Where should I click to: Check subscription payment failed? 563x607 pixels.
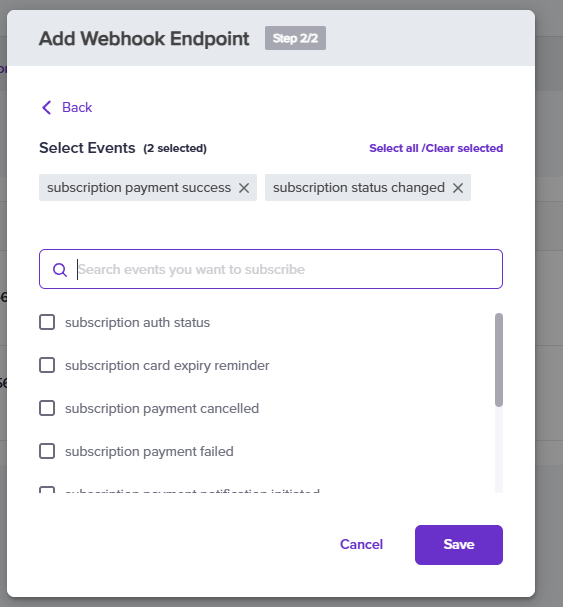[47, 451]
